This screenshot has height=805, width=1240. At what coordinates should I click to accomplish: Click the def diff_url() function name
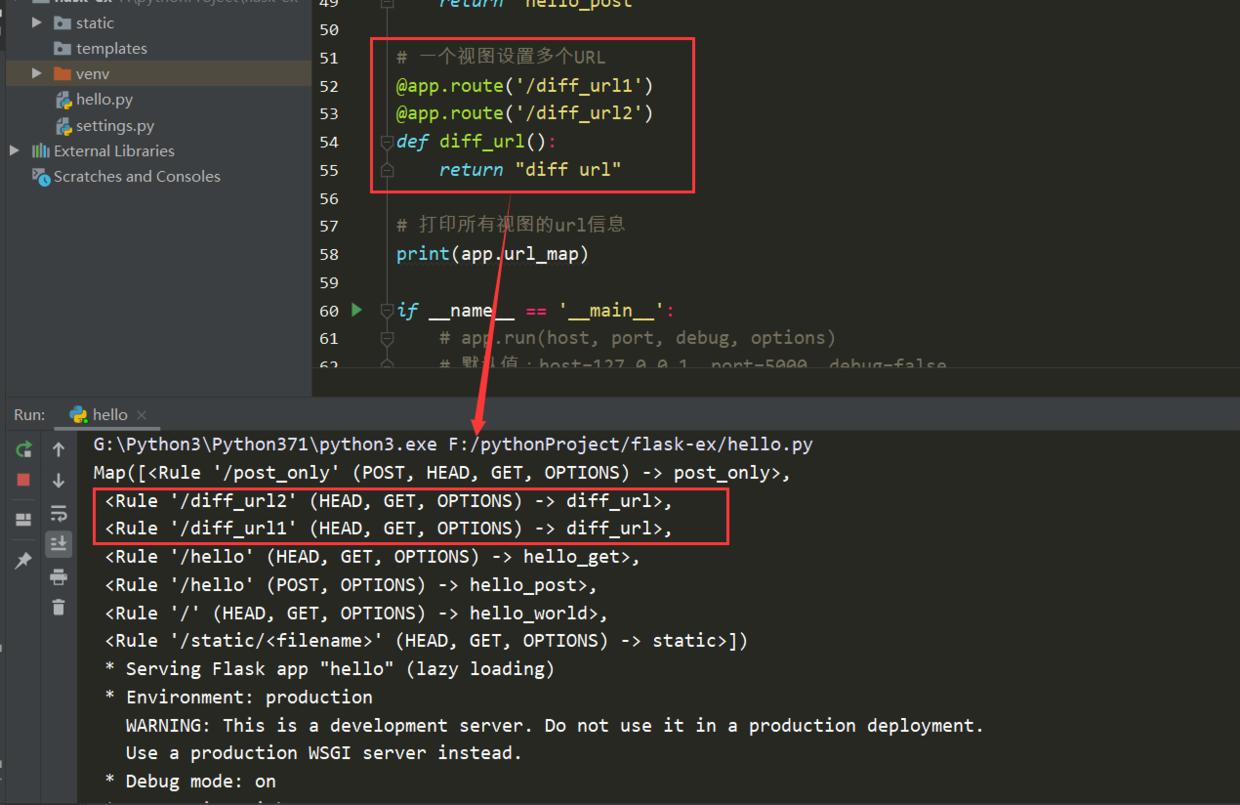pos(482,142)
